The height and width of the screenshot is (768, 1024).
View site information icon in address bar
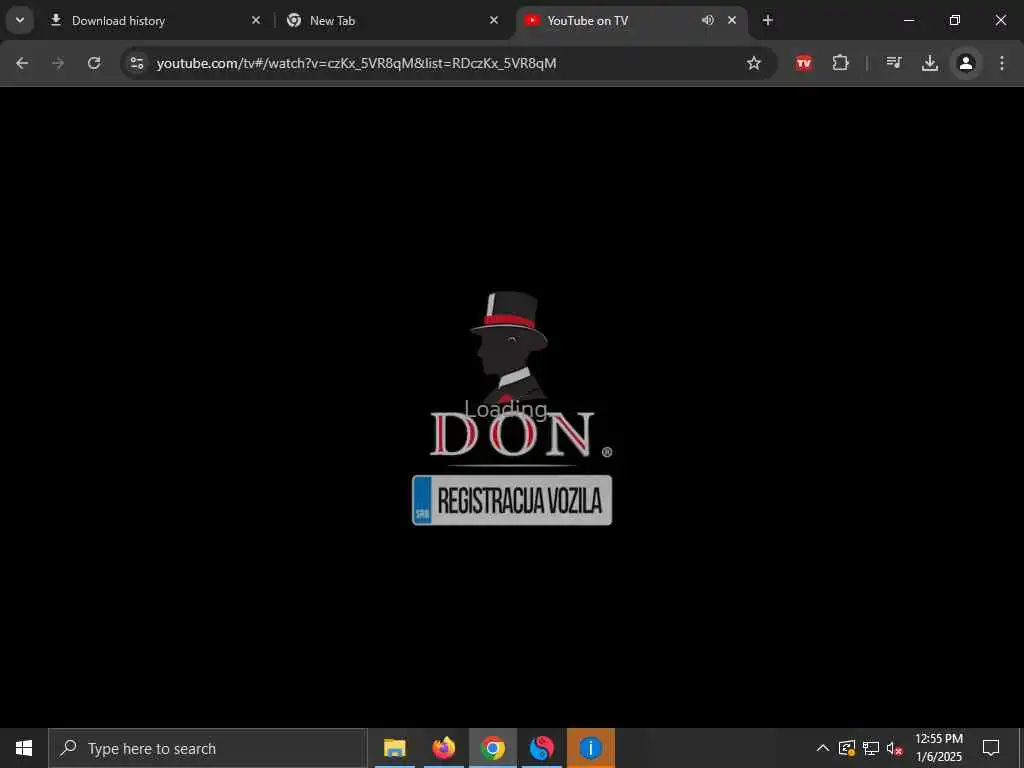pyautogui.click(x=136, y=63)
